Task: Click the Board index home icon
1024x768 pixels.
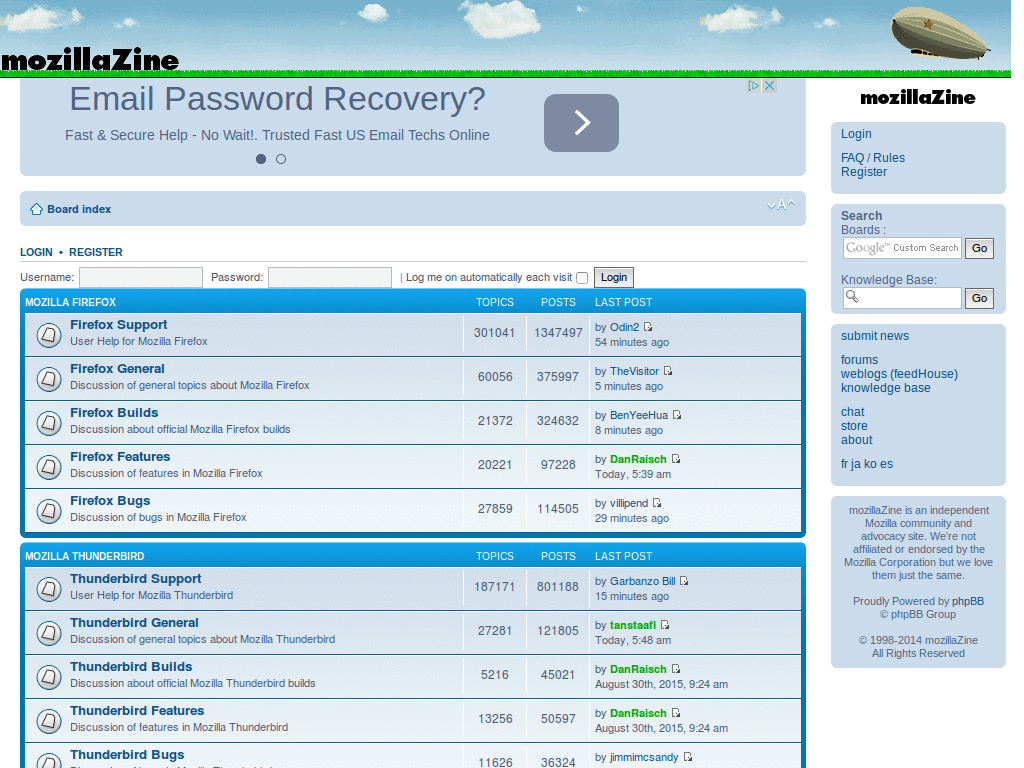Action: pyautogui.click(x=36, y=209)
